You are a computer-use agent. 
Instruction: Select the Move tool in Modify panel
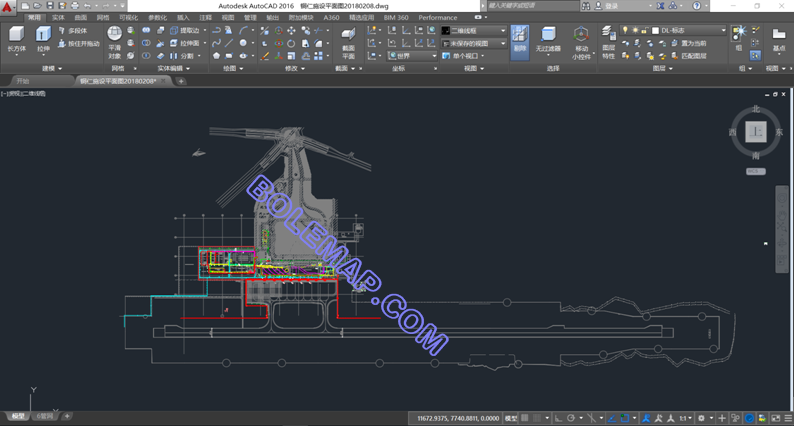[291, 30]
